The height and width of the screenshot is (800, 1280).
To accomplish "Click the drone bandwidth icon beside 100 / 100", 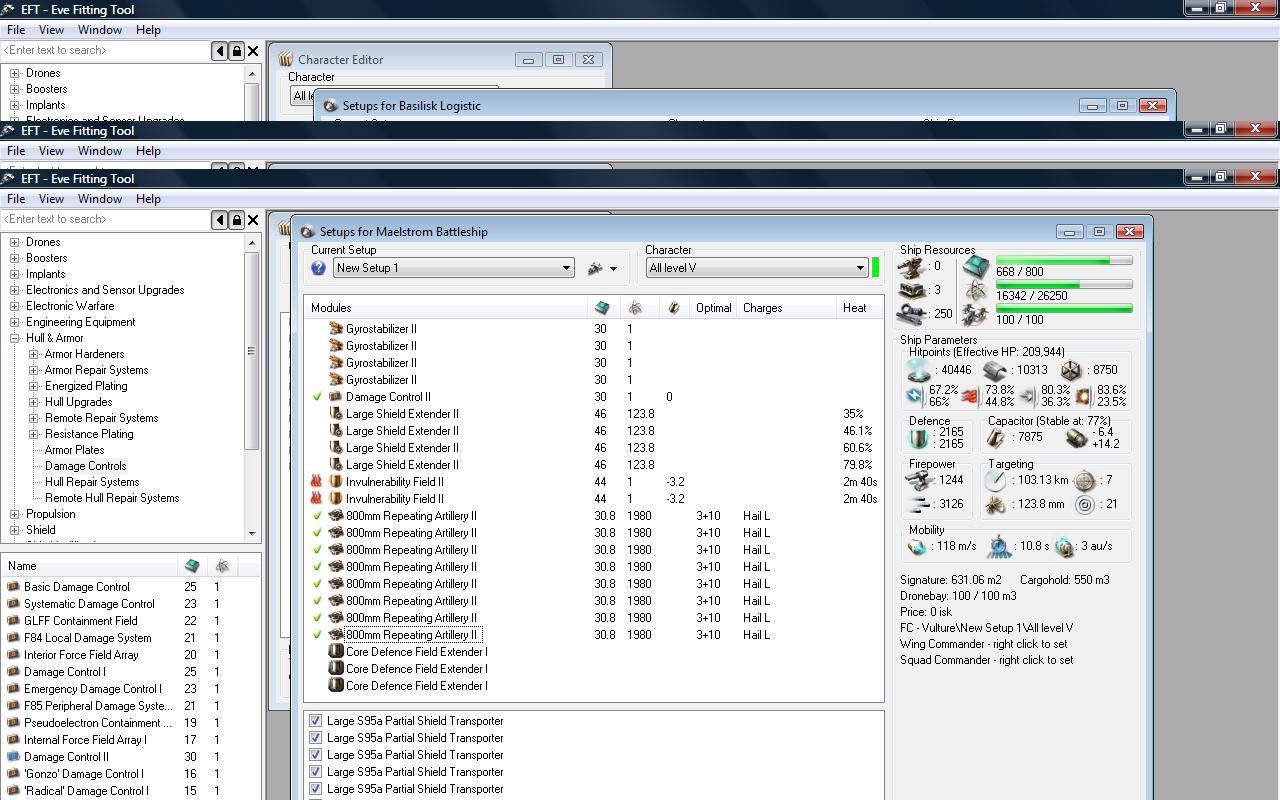I will click(x=976, y=315).
